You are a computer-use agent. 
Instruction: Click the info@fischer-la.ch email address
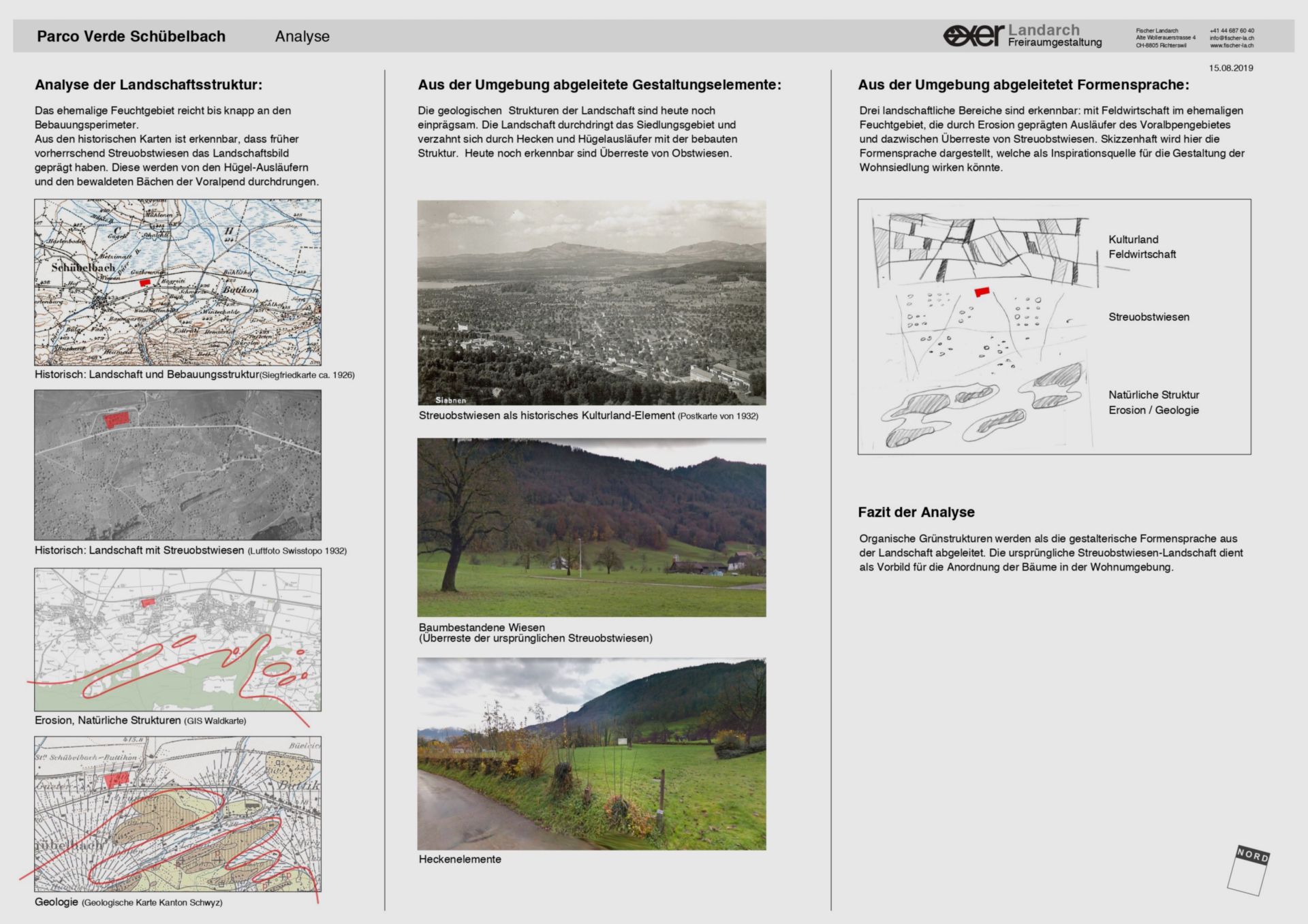point(1232,38)
